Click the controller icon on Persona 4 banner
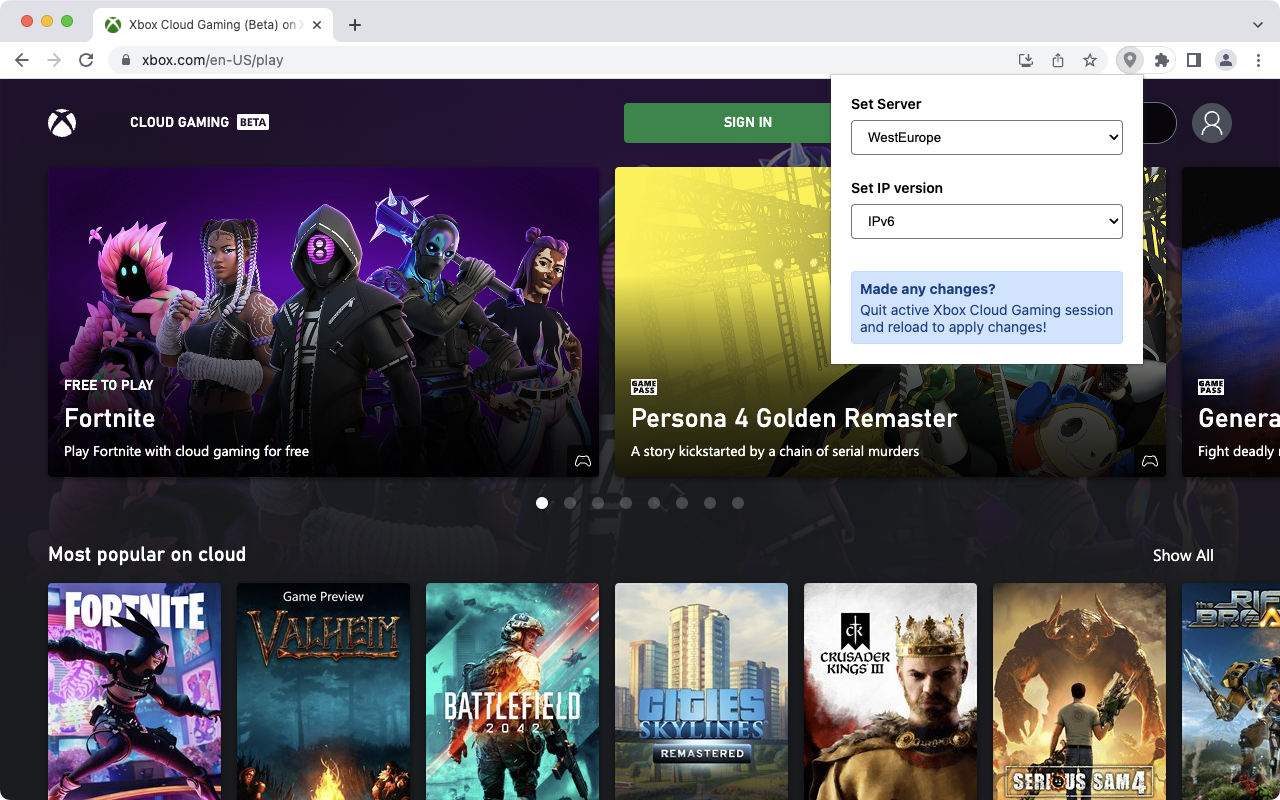This screenshot has height=800, width=1280. coord(1150,461)
